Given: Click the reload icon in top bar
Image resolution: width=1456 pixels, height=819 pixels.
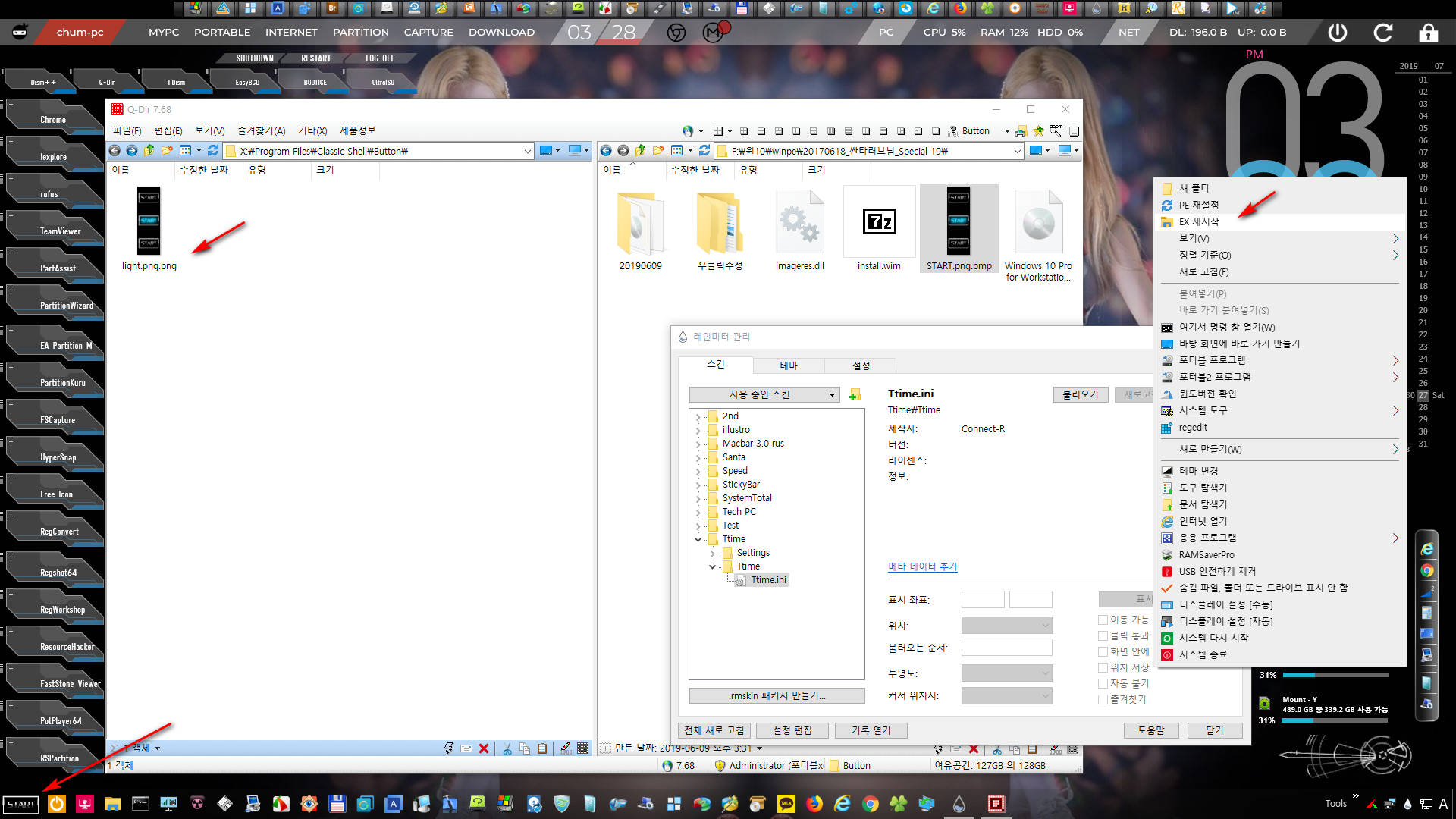Looking at the screenshot, I should (1383, 33).
